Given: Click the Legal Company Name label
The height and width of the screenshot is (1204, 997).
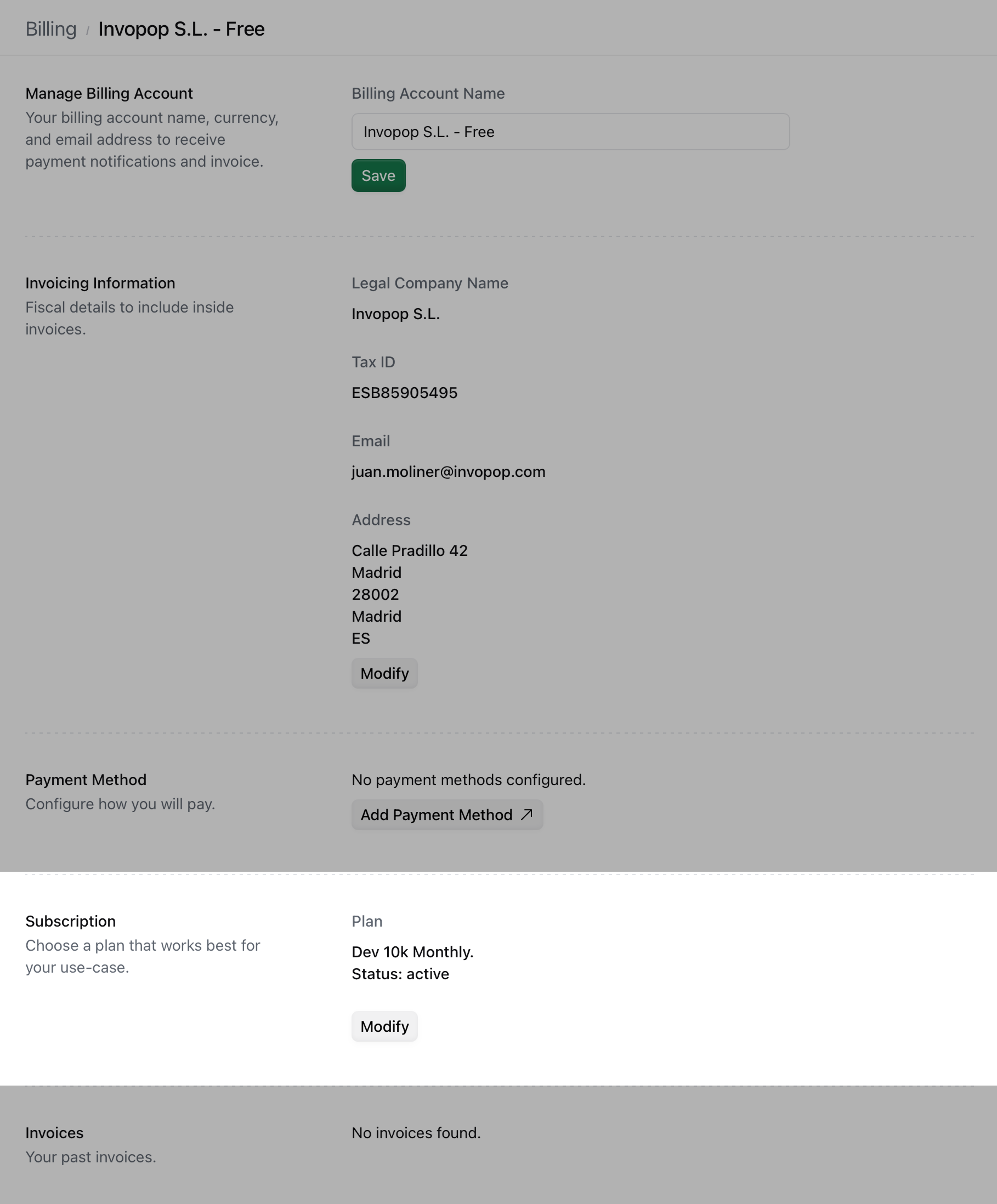Looking at the screenshot, I should coord(430,283).
